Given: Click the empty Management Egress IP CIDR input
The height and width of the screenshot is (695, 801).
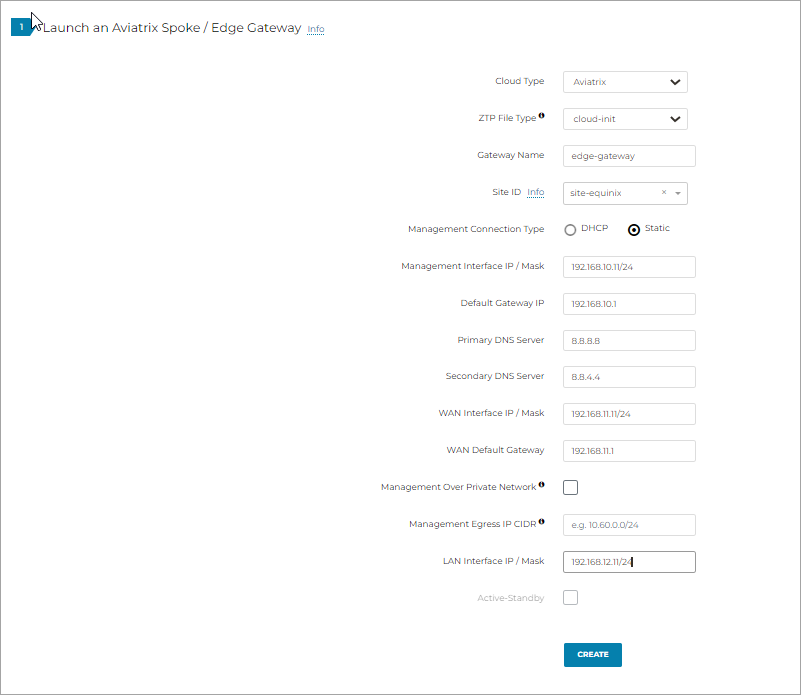Looking at the screenshot, I should click(628, 524).
